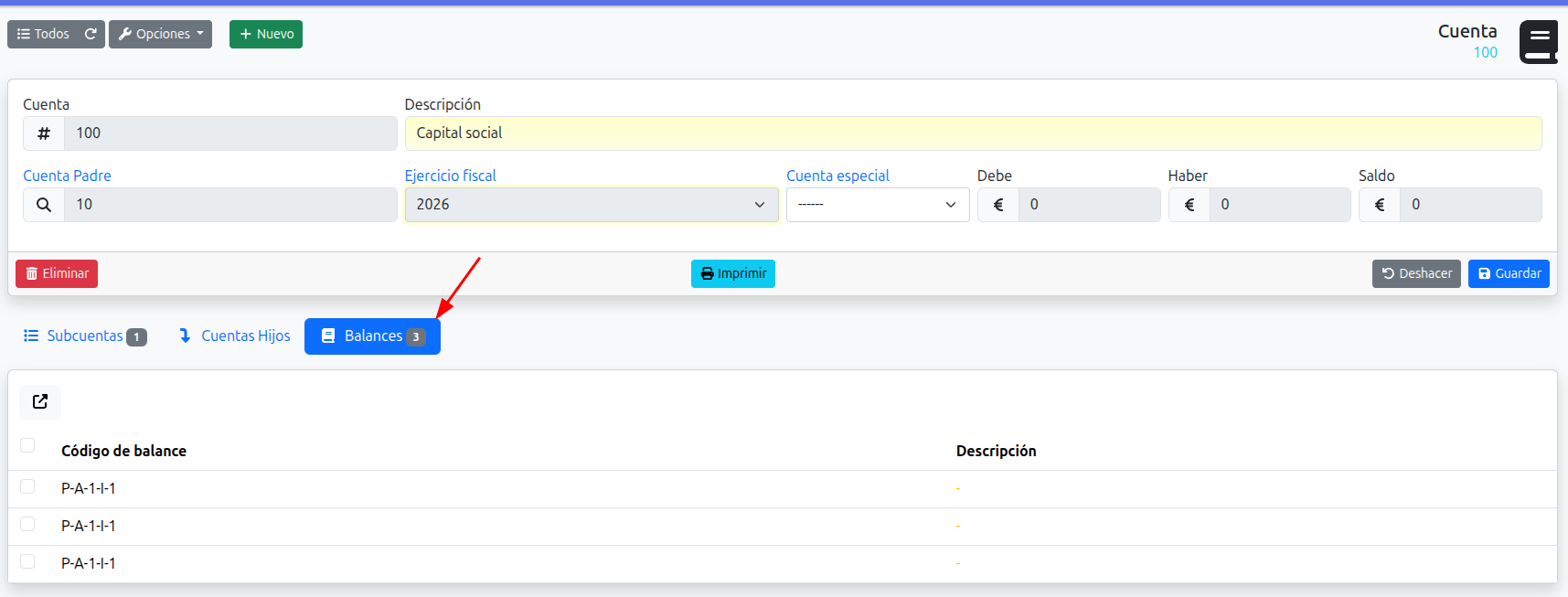Click the euro icon in Saldo field
Image resolution: width=1568 pixels, height=597 pixels.
[x=1379, y=205]
